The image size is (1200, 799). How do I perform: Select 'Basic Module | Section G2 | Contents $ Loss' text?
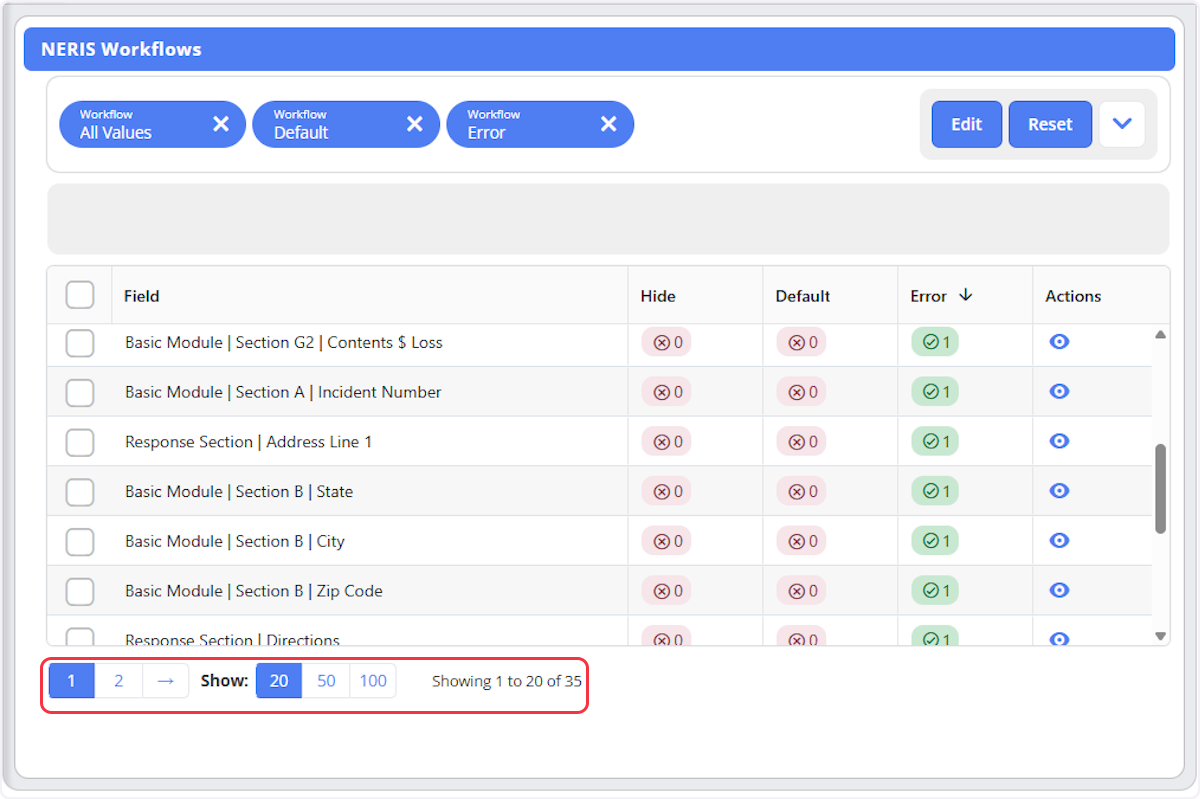point(284,342)
